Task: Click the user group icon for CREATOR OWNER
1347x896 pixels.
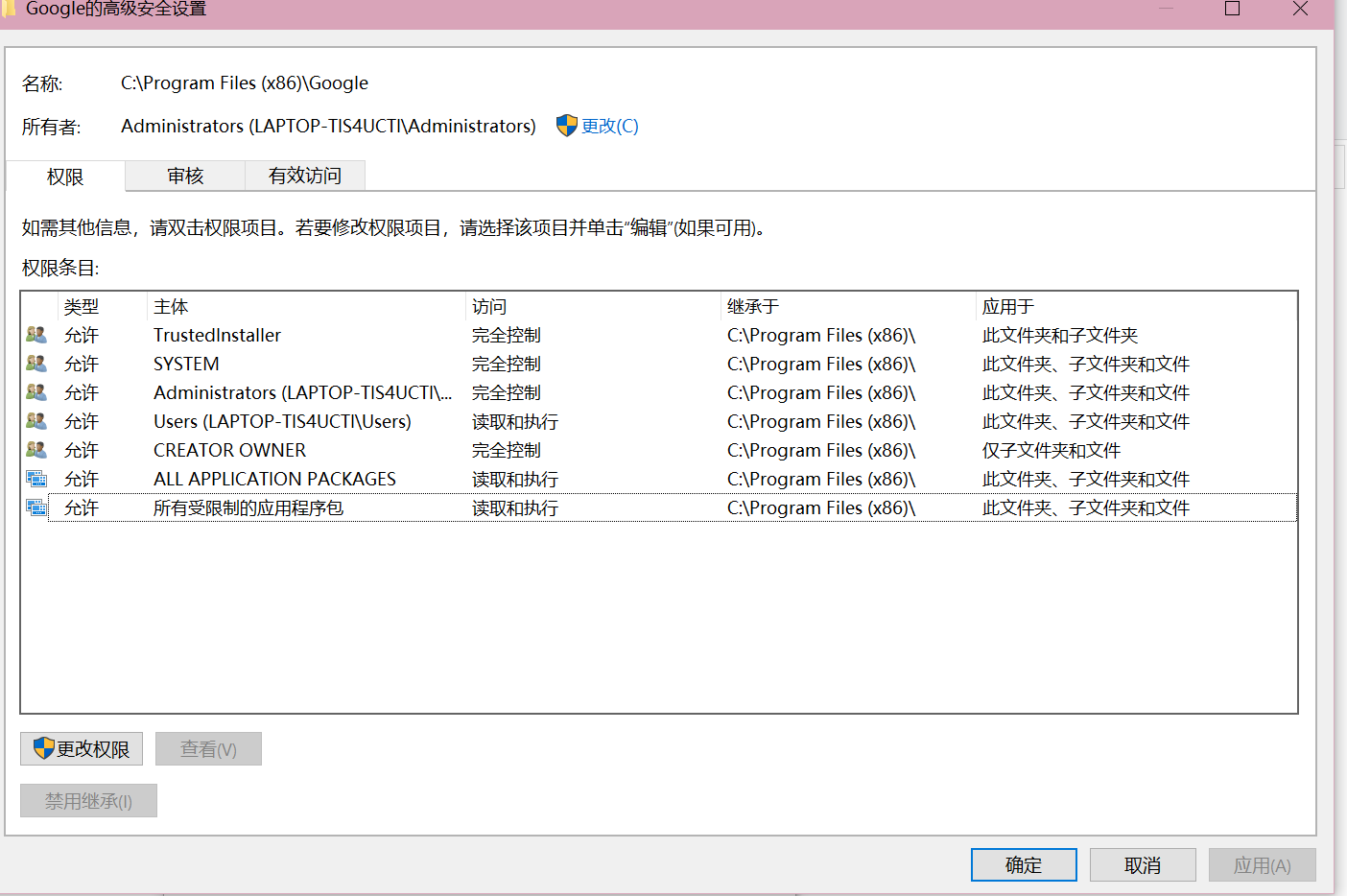Action: click(36, 450)
